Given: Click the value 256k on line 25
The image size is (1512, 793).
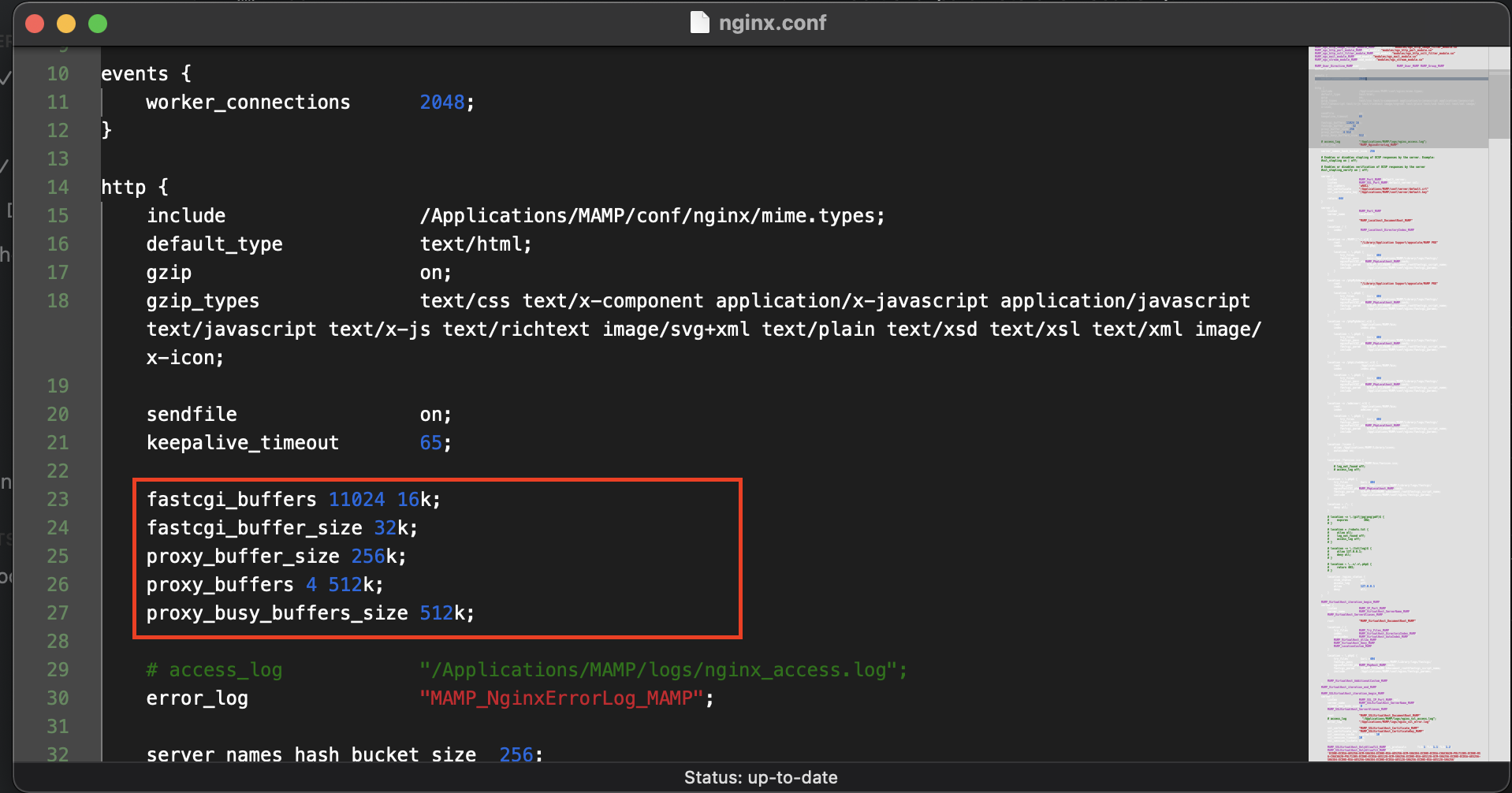Looking at the screenshot, I should coord(374,557).
